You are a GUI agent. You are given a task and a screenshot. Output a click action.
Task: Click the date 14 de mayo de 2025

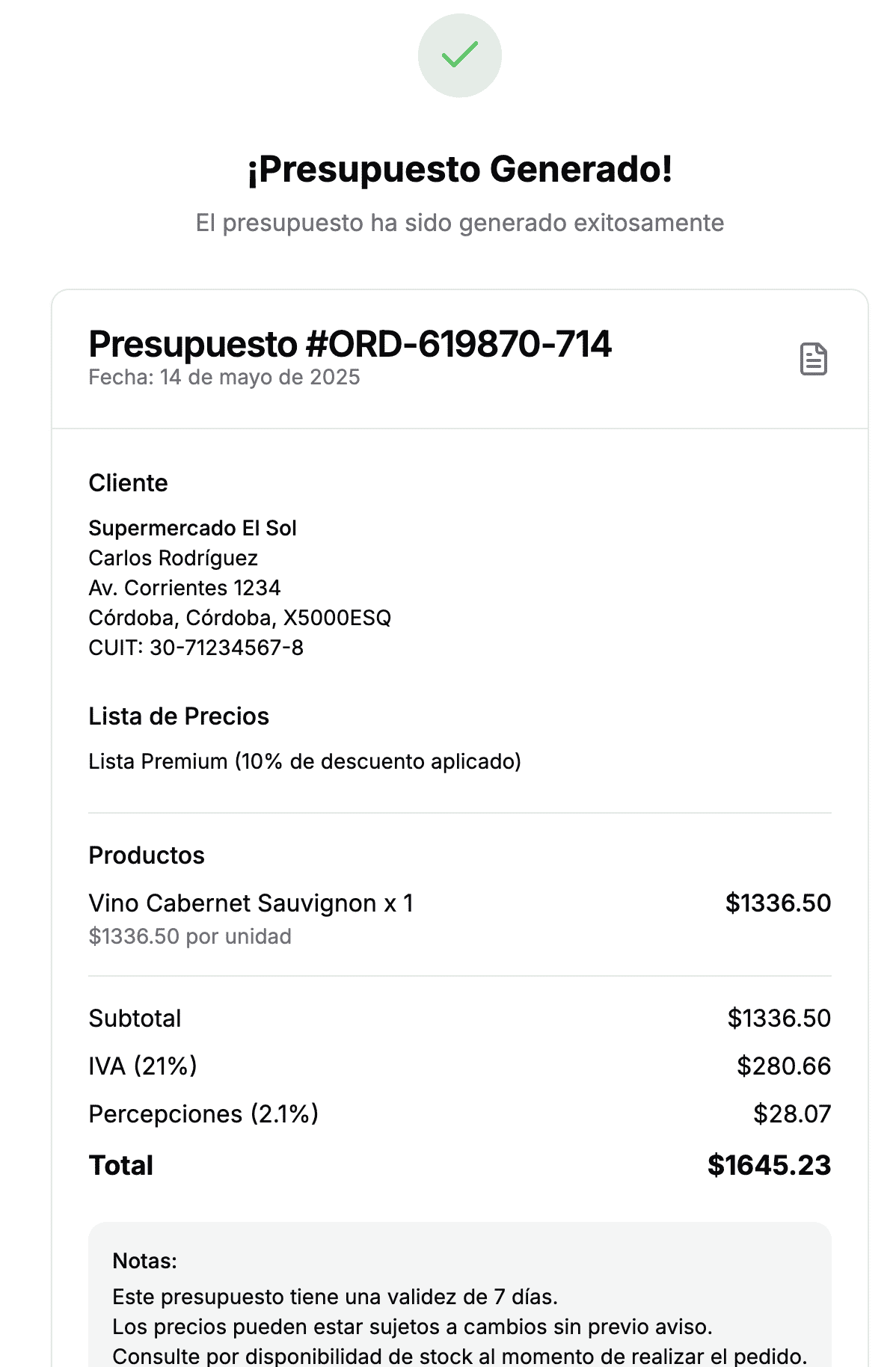point(260,377)
